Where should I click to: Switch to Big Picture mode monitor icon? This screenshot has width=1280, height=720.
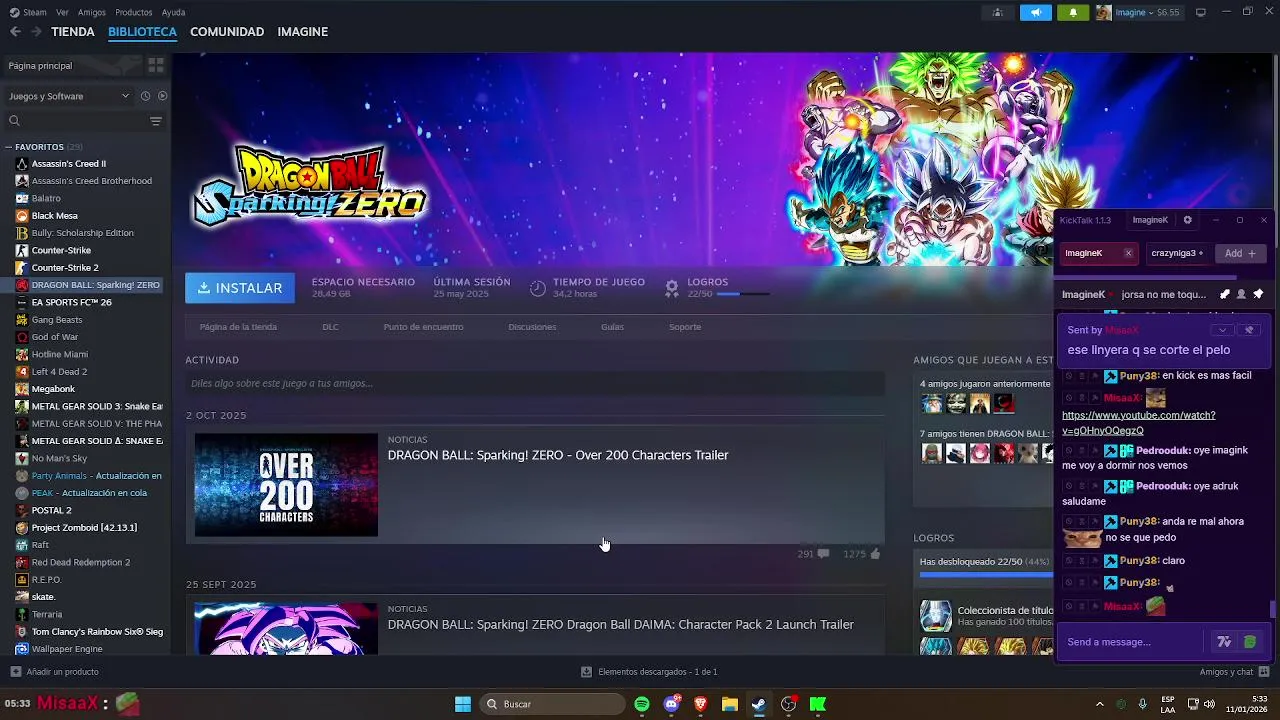[1200, 12]
